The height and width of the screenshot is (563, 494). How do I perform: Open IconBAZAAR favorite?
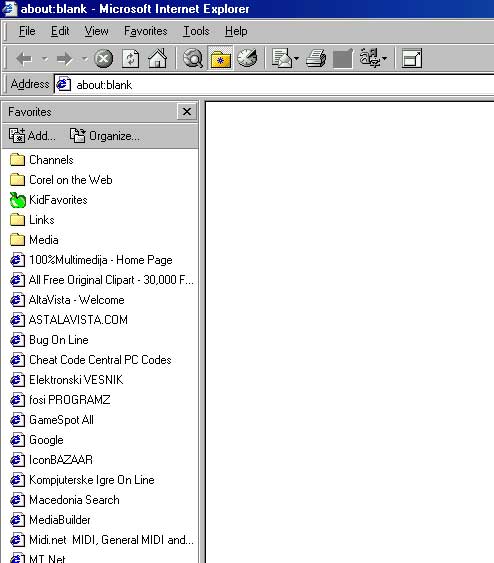pos(52,460)
